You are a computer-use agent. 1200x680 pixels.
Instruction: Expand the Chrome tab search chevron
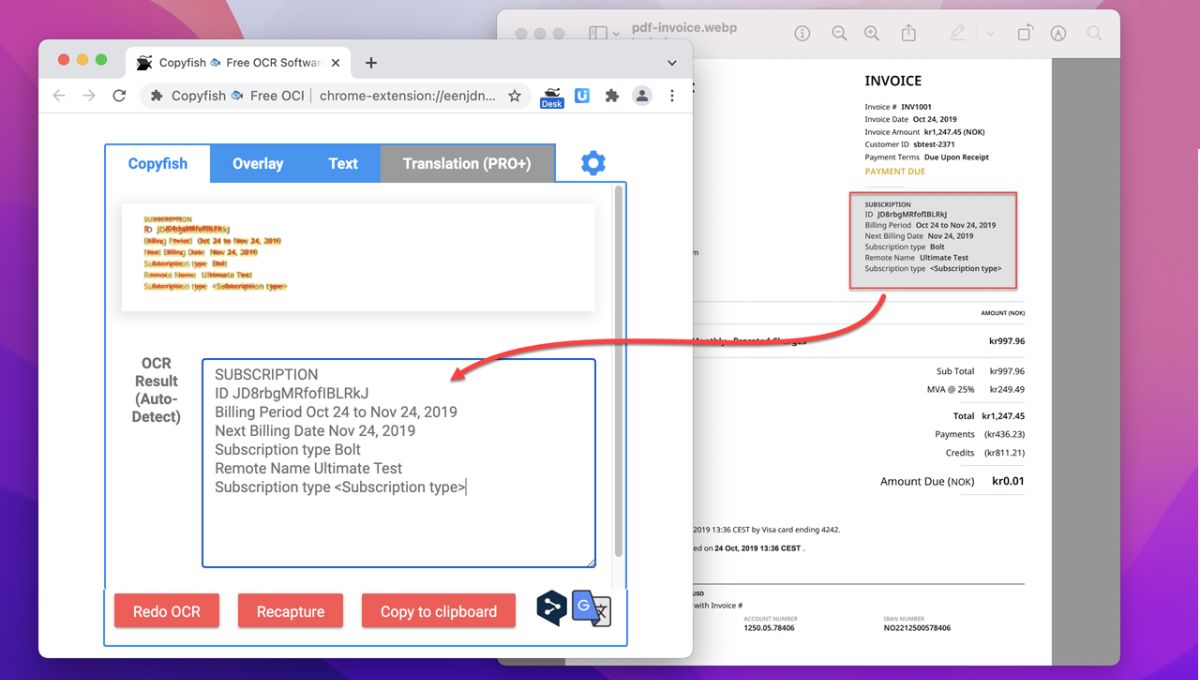(x=672, y=63)
